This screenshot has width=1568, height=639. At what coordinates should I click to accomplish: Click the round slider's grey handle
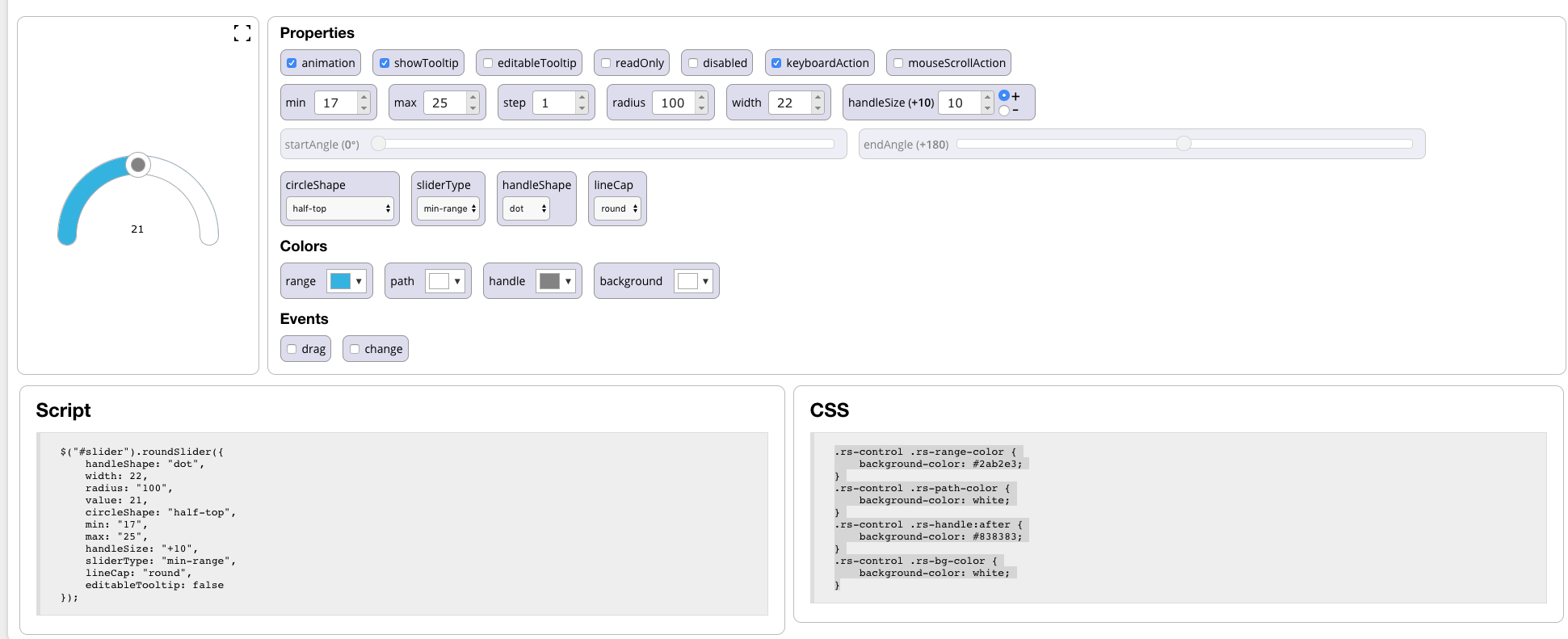click(138, 165)
